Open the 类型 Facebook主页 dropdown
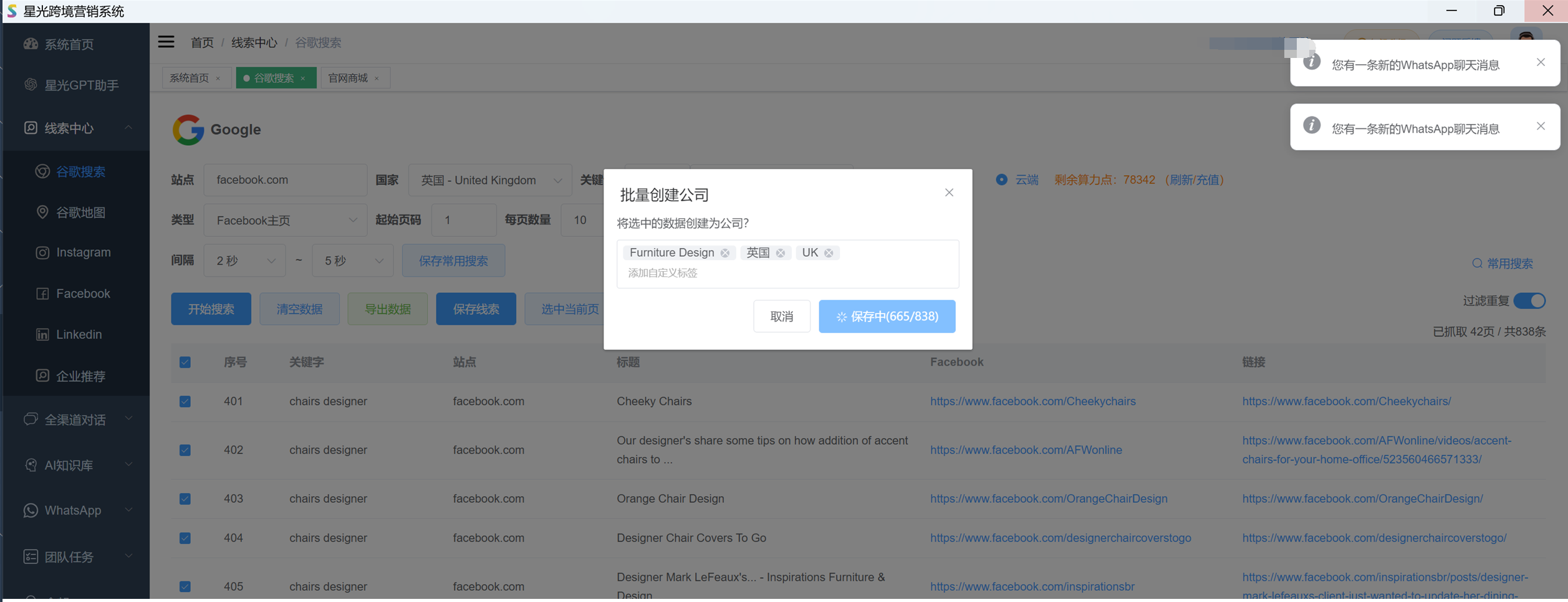Screen dimensions: 1568x602 [286, 220]
